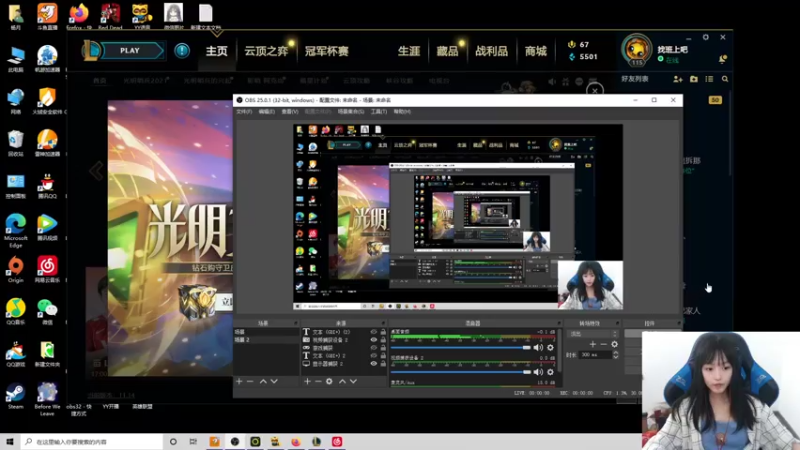The height and width of the screenshot is (450, 800).
Task: Mute the desktop audio speaker icon
Action: coord(538,348)
